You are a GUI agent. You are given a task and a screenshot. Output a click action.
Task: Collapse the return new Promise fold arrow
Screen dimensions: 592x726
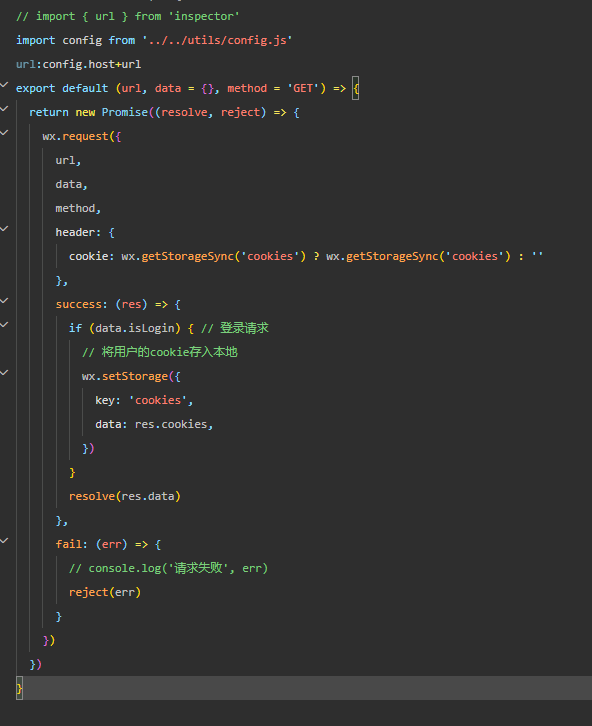coord(4,109)
